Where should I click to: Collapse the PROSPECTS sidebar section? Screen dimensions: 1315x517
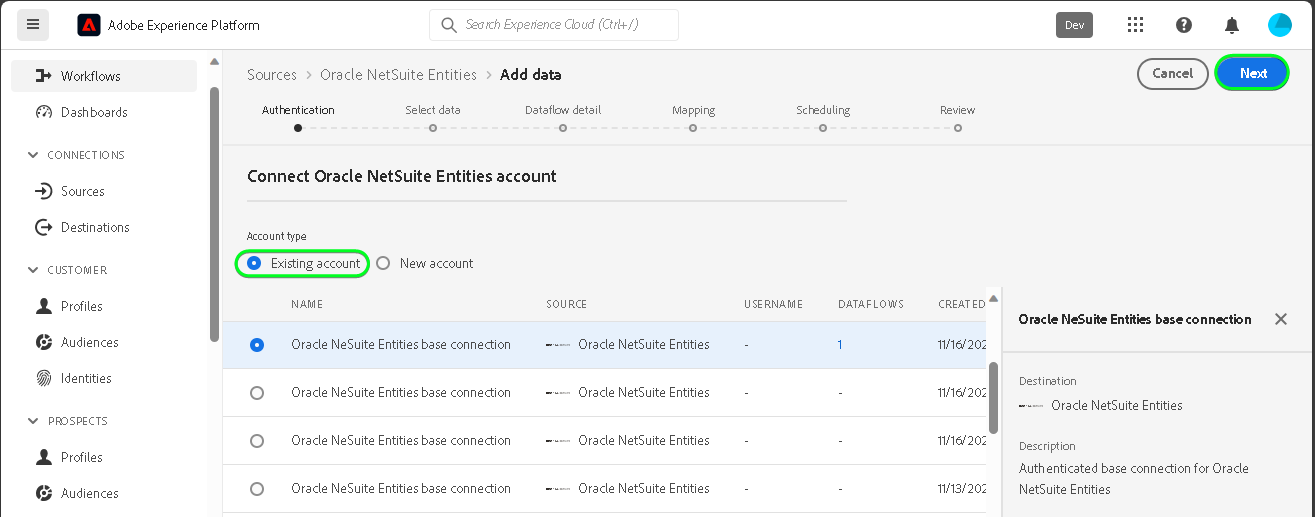point(33,421)
